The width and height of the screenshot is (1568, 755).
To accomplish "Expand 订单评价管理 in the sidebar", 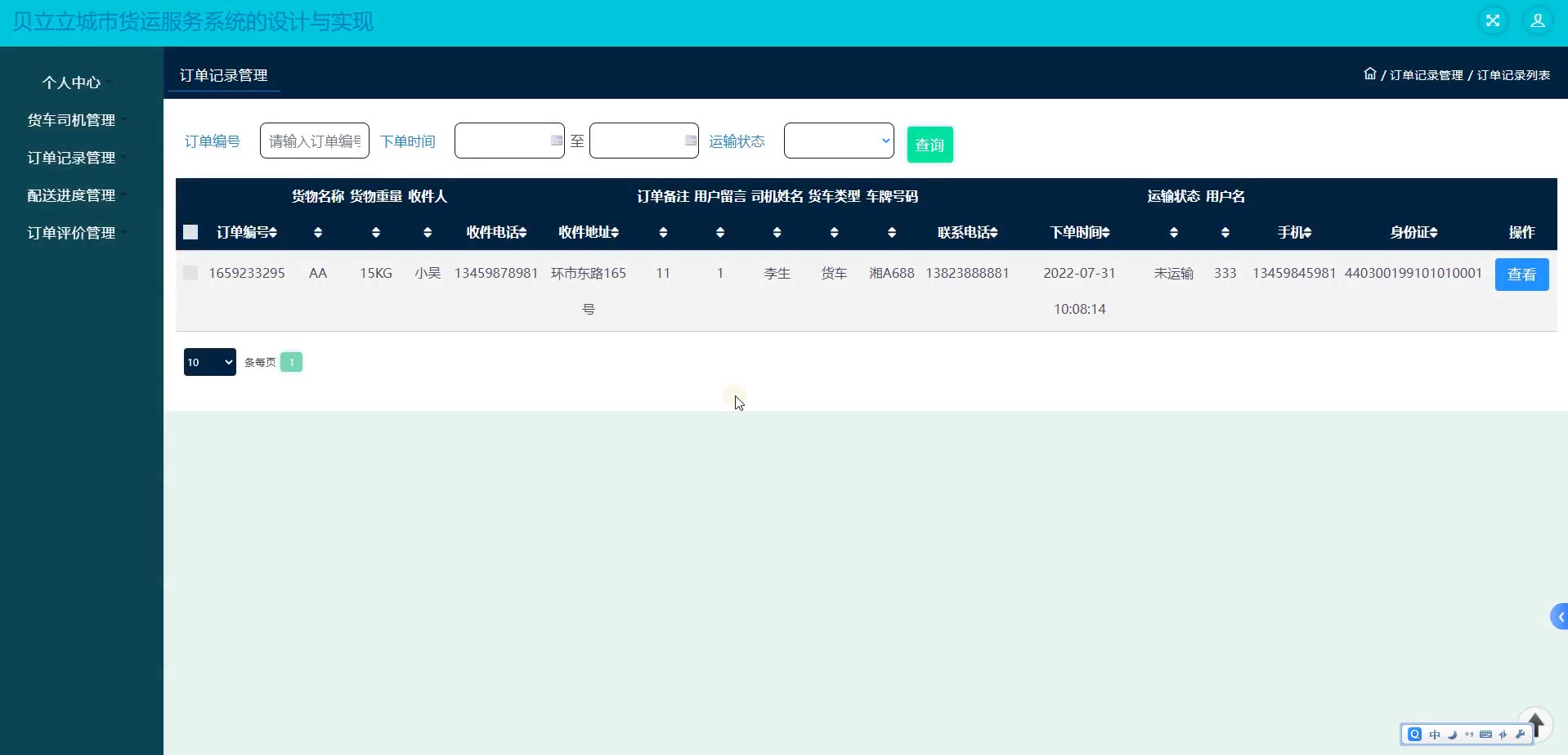I will 71,233.
